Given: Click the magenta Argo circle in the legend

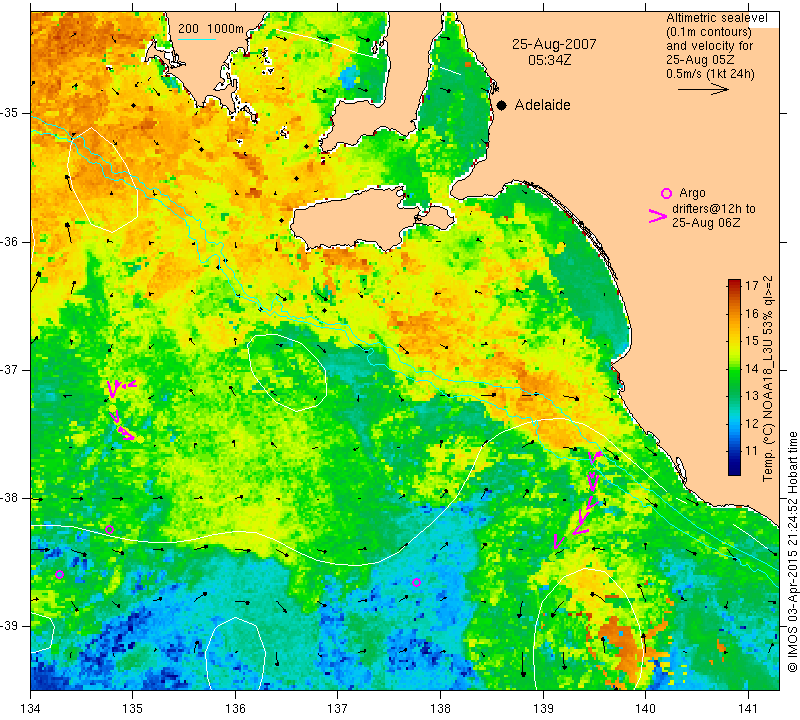Looking at the screenshot, I should tap(666, 193).
